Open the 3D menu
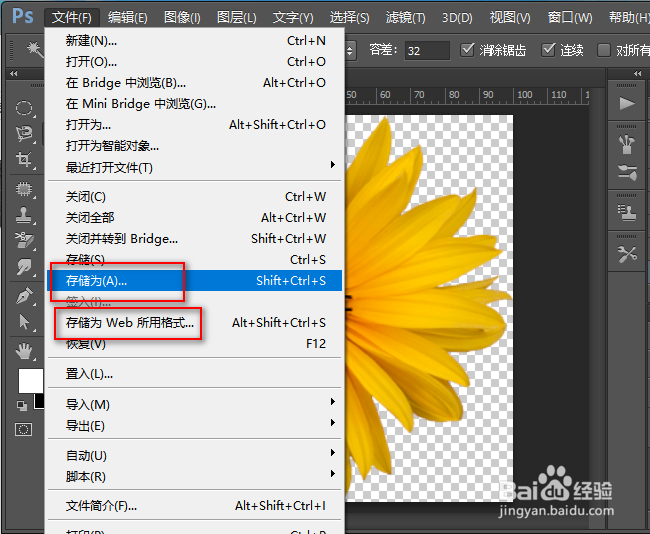650x534 pixels. (x=457, y=17)
